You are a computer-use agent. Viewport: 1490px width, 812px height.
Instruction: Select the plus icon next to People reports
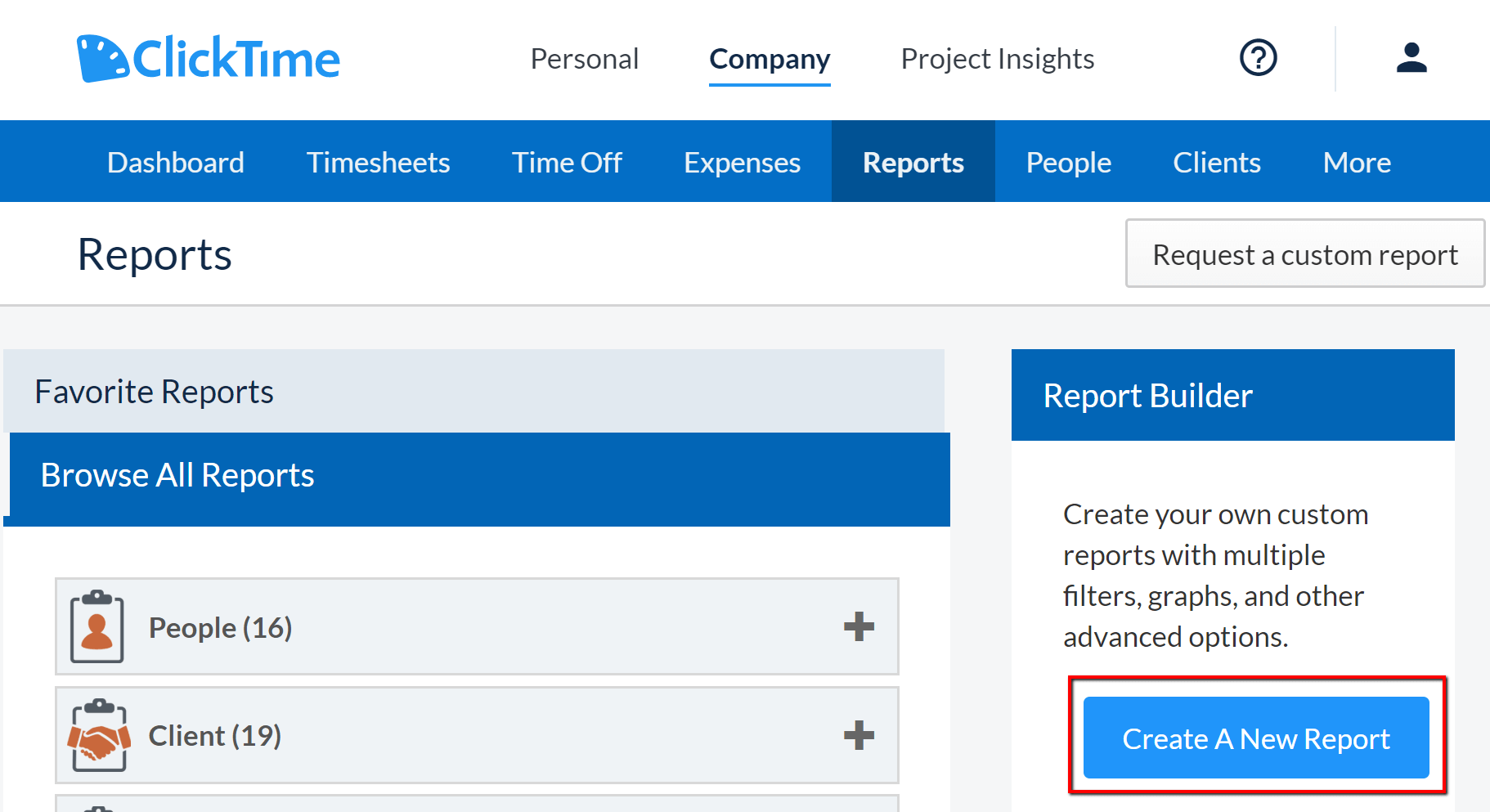[x=859, y=627]
